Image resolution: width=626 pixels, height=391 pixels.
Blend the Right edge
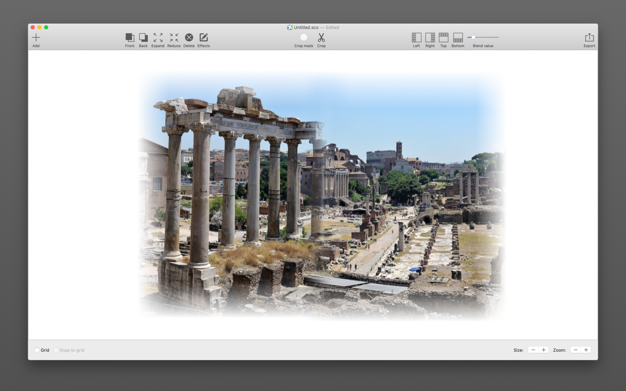coord(430,38)
